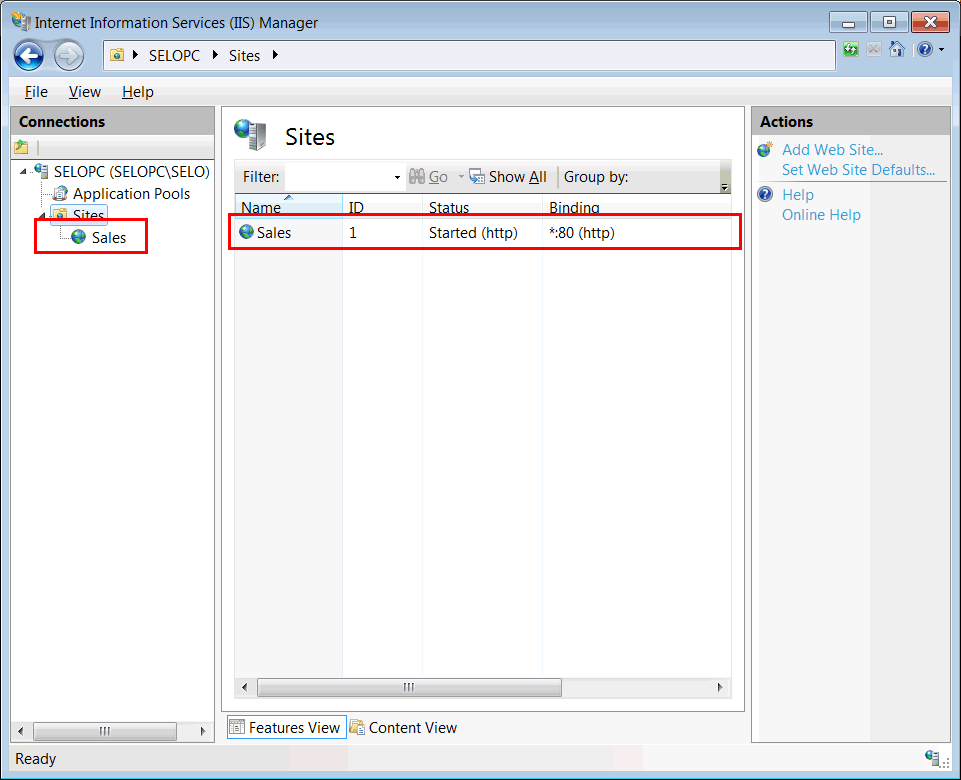Open the Help menu
Image resolution: width=961 pixels, height=780 pixels.
point(137,92)
